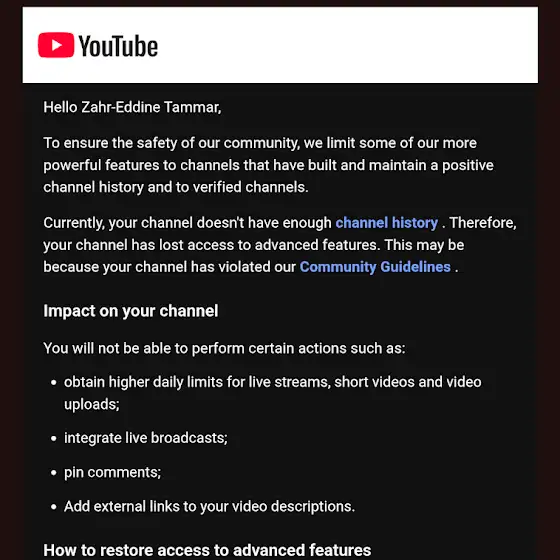Click the integrate live broadcasts list item
Image resolution: width=560 pixels, height=560 pixels.
tap(146, 438)
